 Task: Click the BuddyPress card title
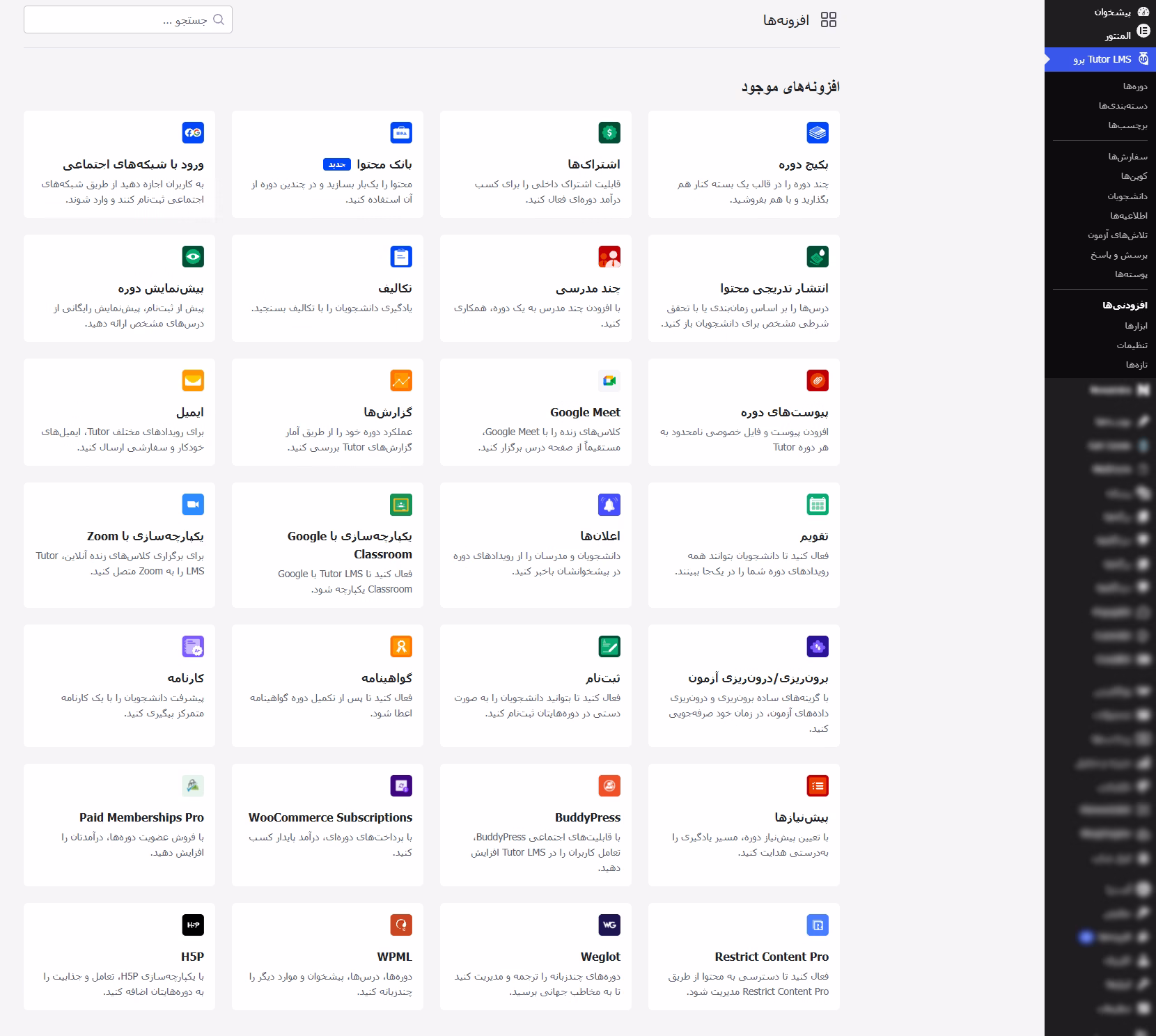588,817
